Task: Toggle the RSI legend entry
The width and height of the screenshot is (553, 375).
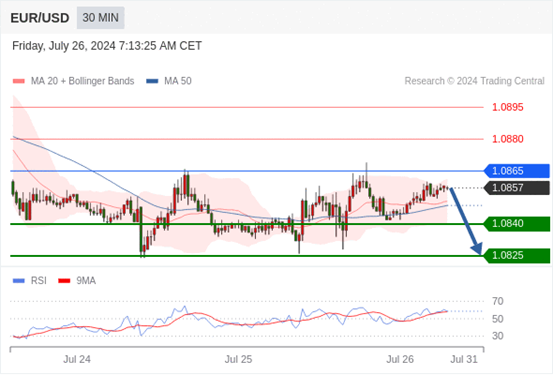Action: (x=30, y=281)
